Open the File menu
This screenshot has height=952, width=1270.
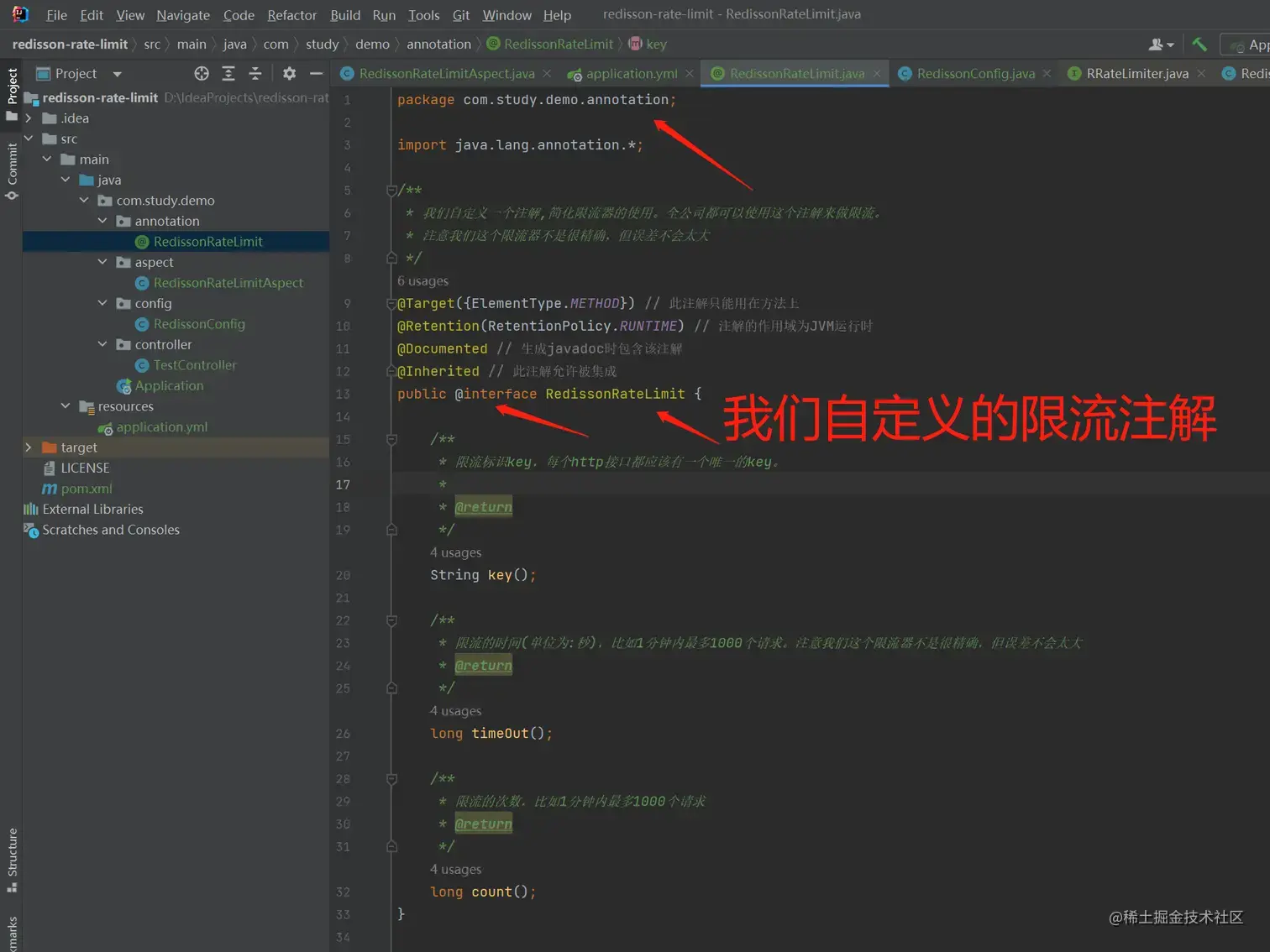click(56, 15)
